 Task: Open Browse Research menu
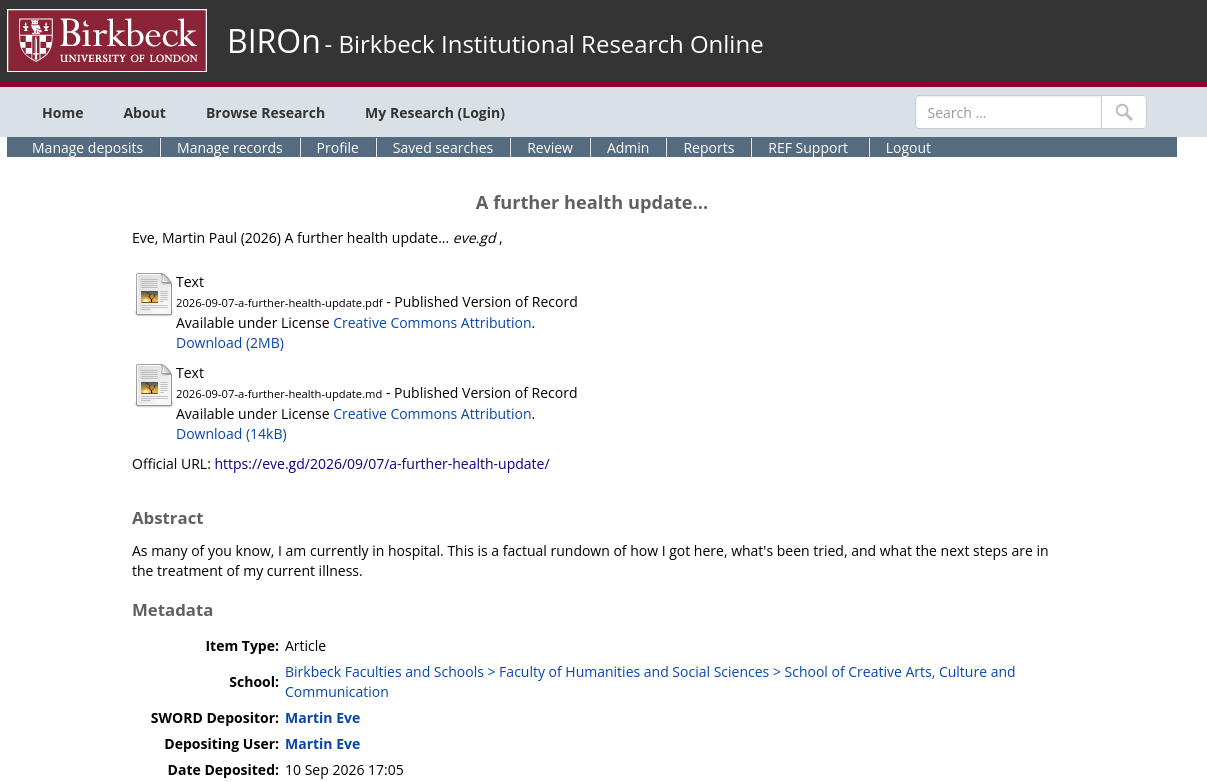265,113
